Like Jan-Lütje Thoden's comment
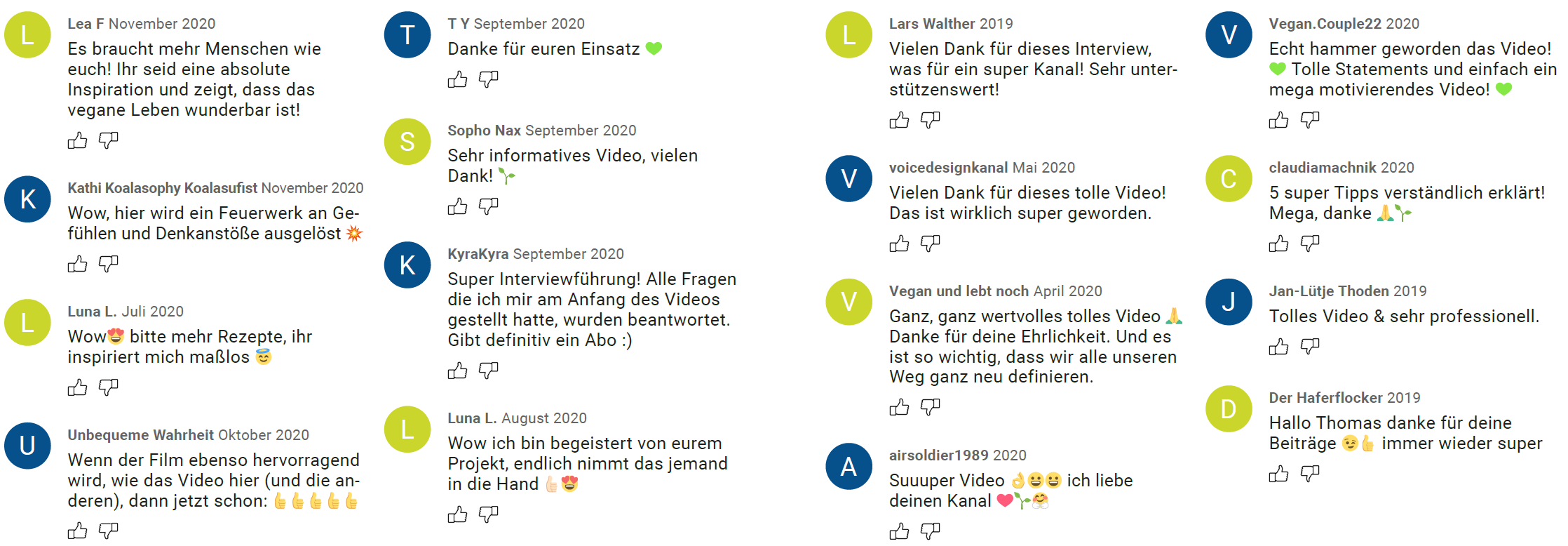 1278,347
